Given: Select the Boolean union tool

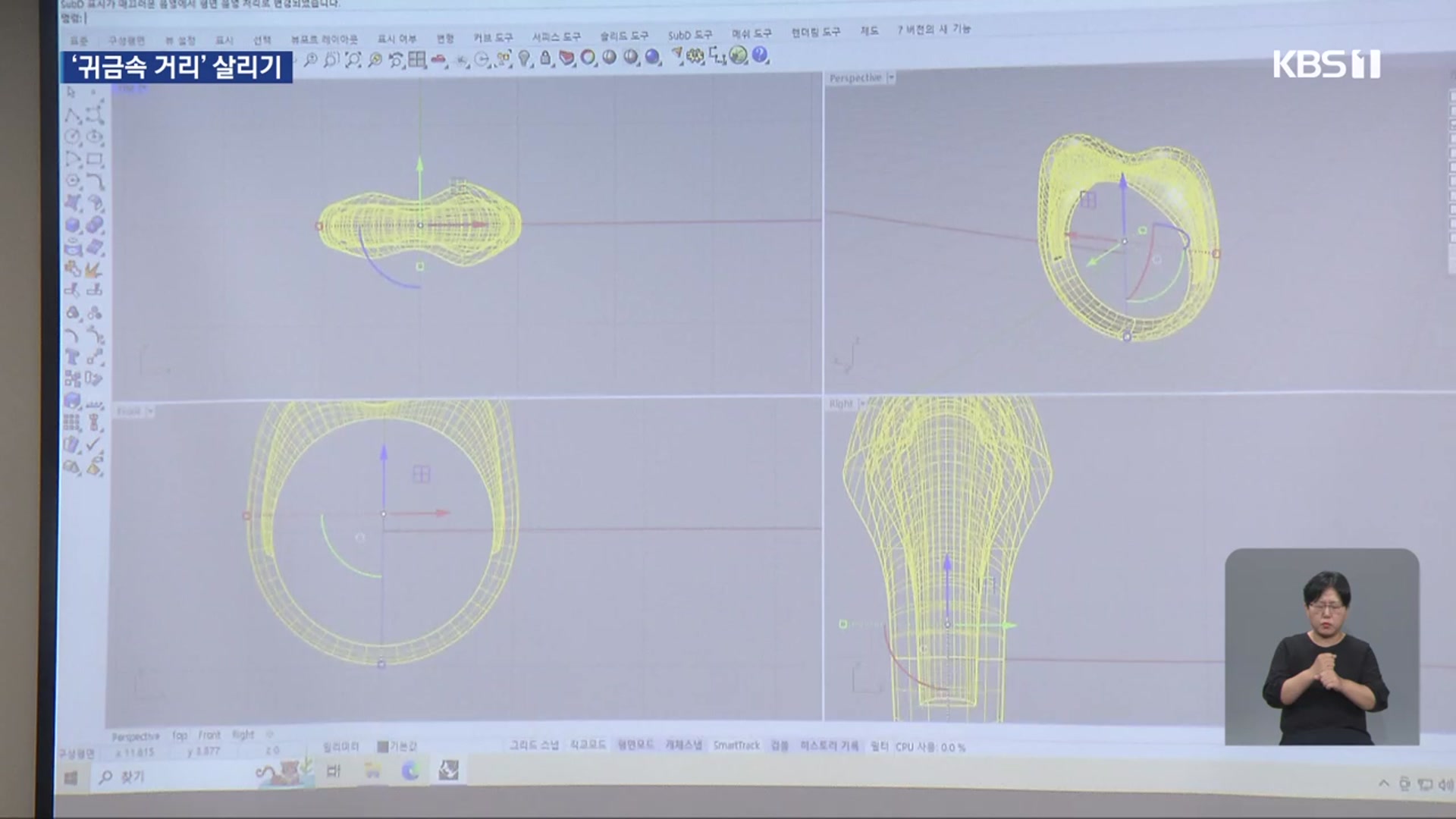Looking at the screenshot, I should [95, 225].
